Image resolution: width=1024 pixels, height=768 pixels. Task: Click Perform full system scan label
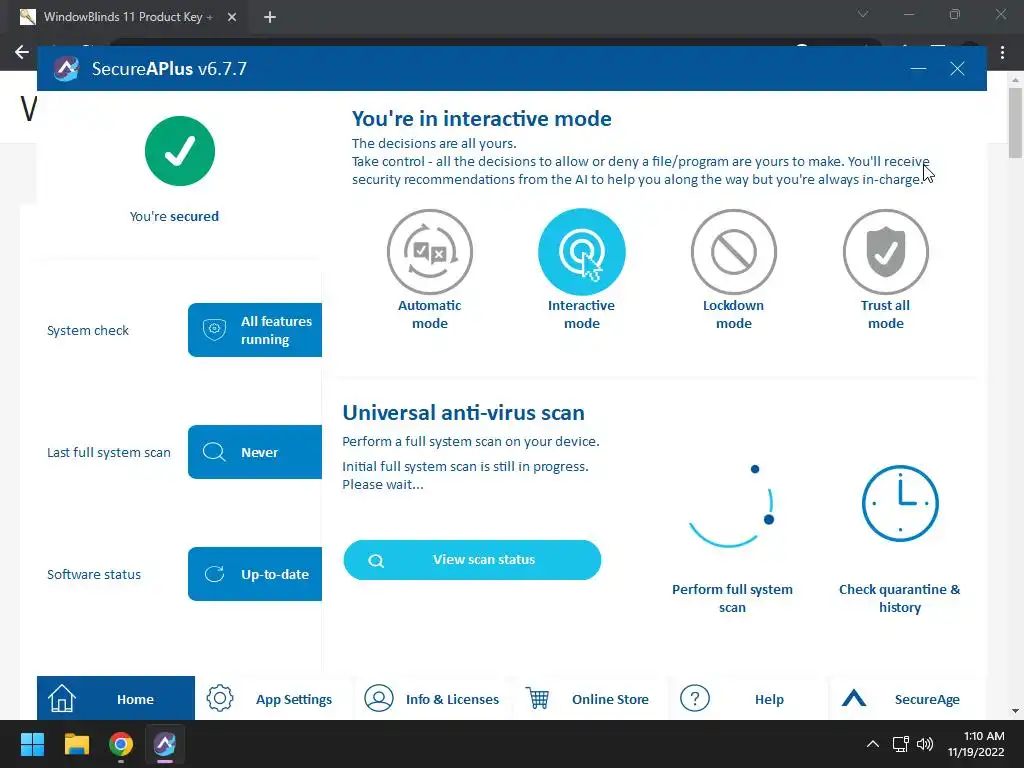tap(732, 598)
